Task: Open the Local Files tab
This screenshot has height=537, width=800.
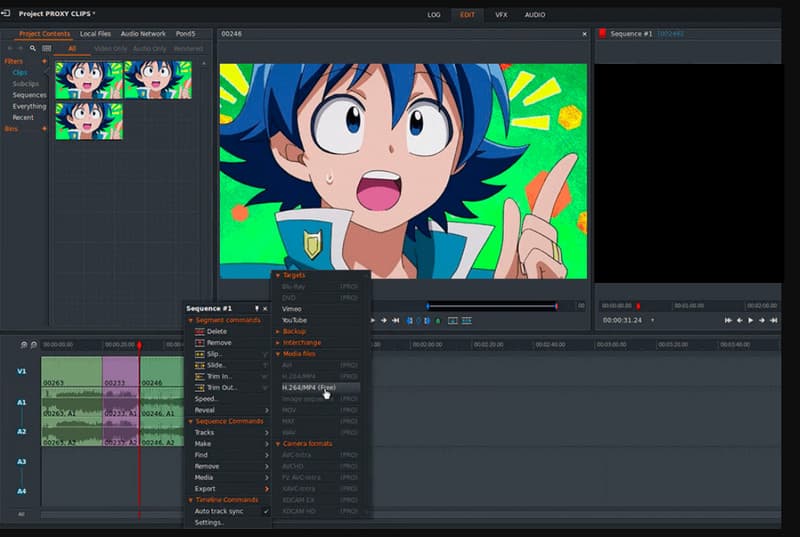Action: click(x=95, y=34)
